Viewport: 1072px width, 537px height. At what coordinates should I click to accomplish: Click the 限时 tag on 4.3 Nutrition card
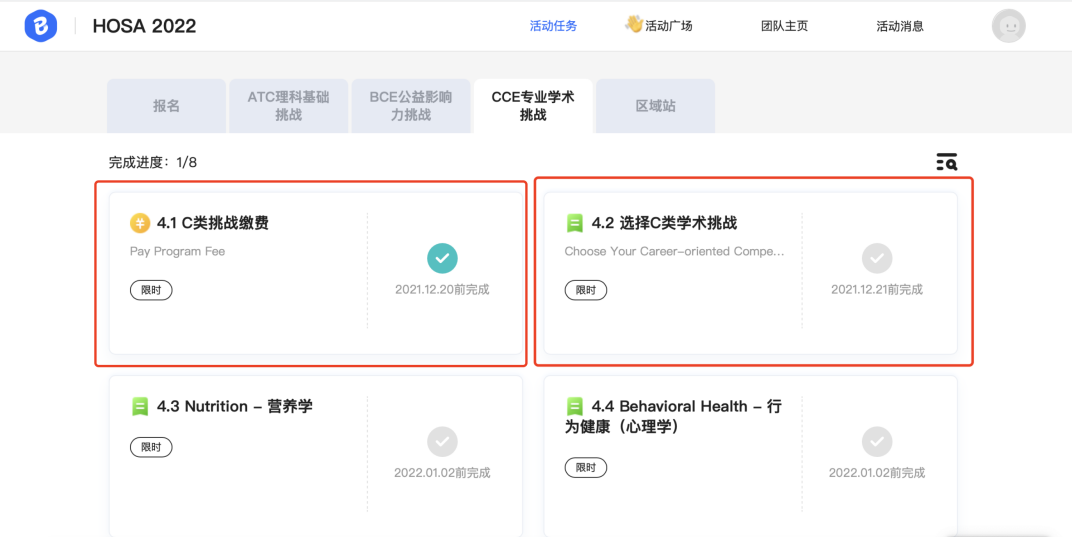[151, 447]
